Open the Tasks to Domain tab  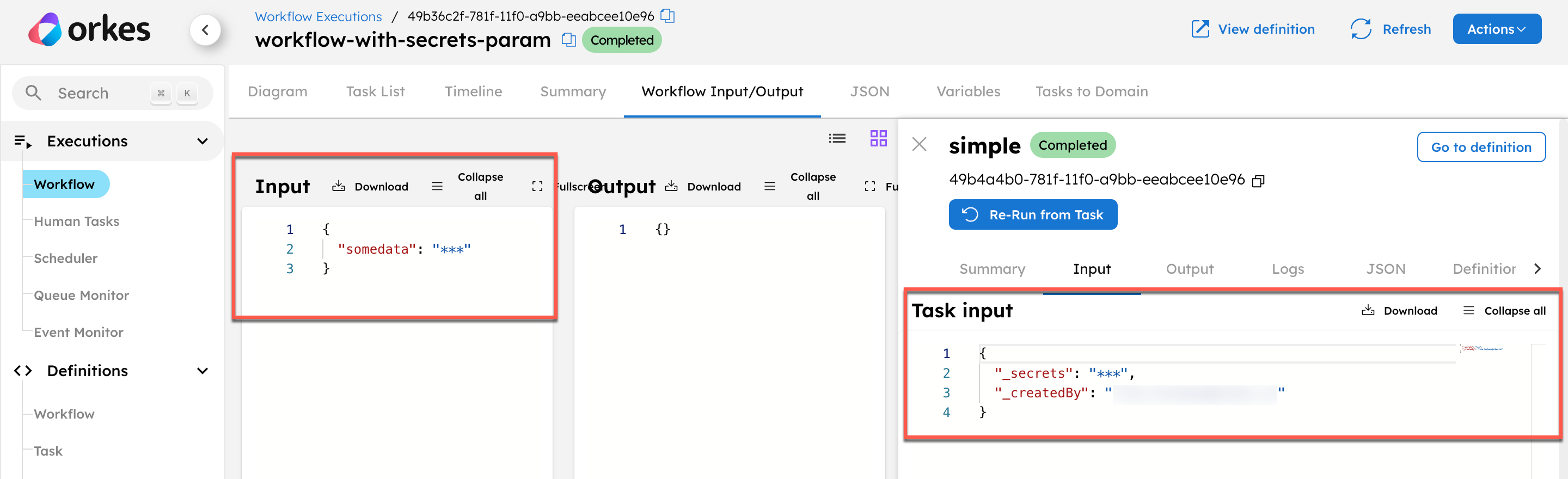click(1092, 91)
